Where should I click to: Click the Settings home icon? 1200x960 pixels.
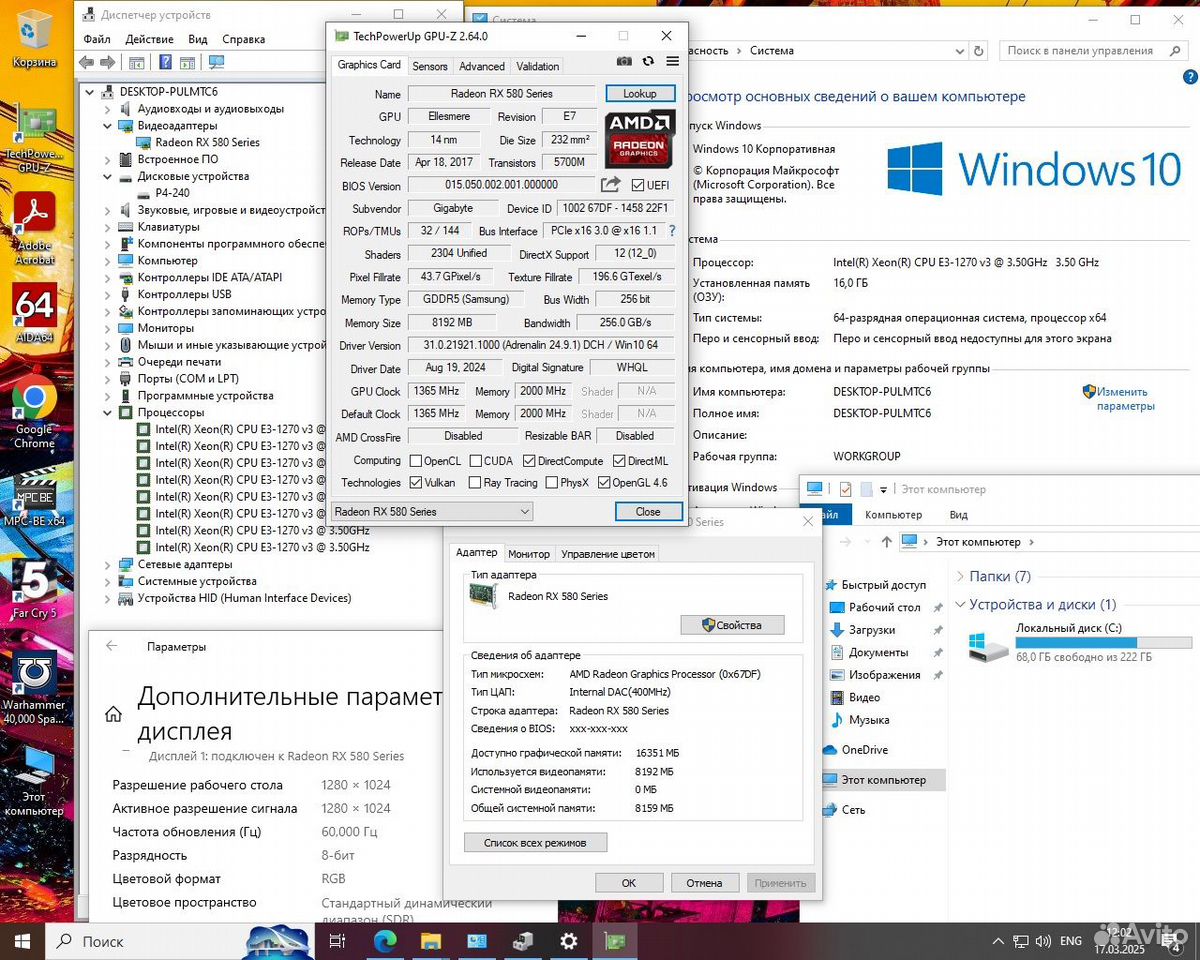point(113,714)
